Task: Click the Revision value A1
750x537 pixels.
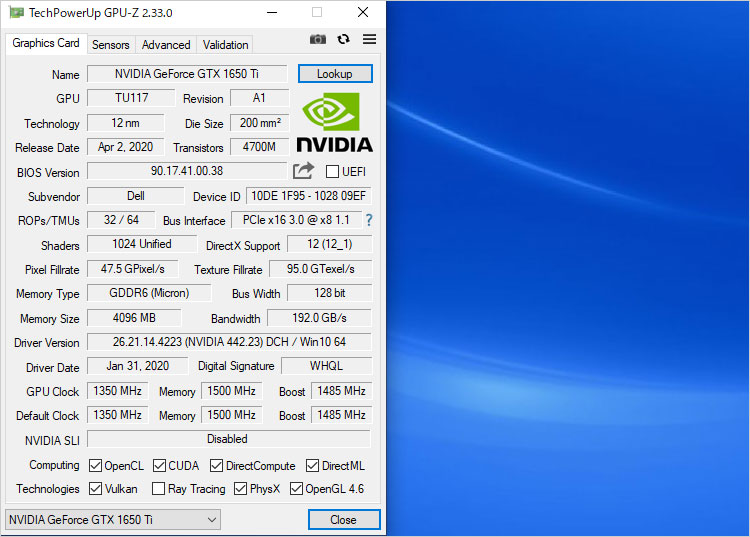Action: (x=259, y=98)
